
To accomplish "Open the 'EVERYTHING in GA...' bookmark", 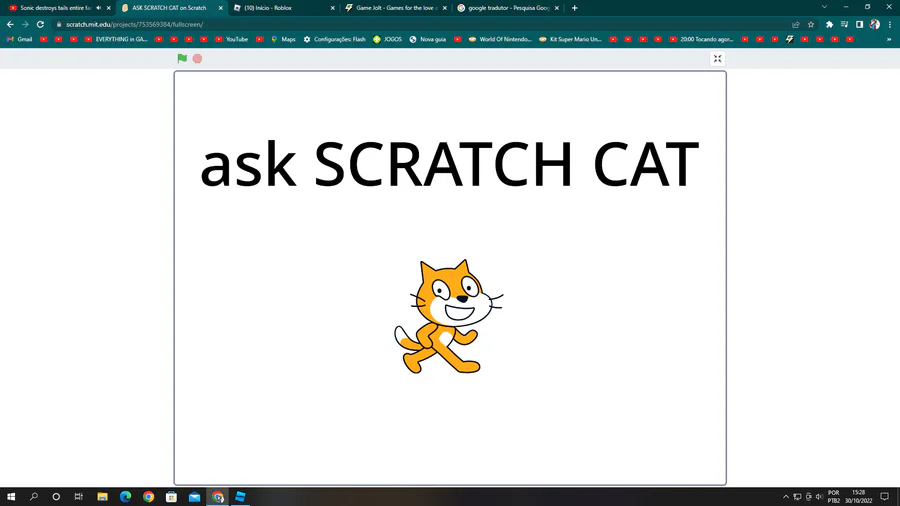I will (117, 40).
